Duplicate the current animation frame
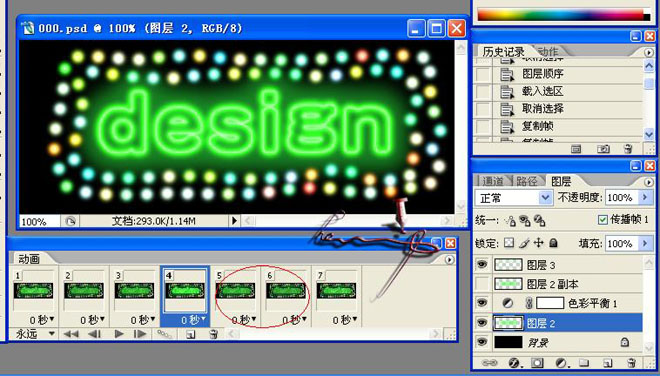This screenshot has height=376, width=660. click(x=191, y=334)
